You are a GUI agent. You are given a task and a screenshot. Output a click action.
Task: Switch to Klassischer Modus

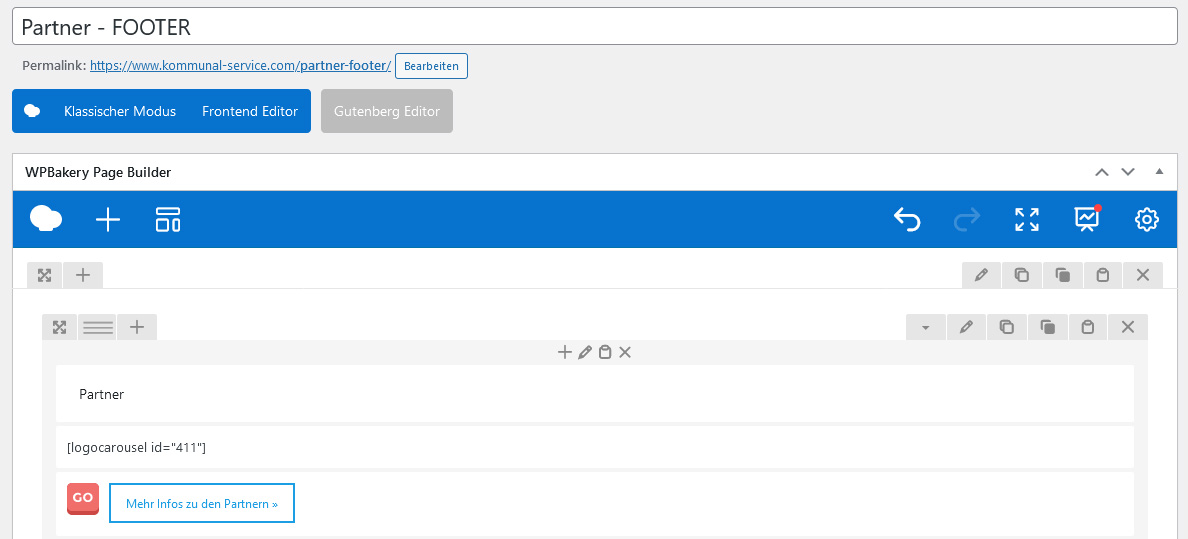point(120,111)
